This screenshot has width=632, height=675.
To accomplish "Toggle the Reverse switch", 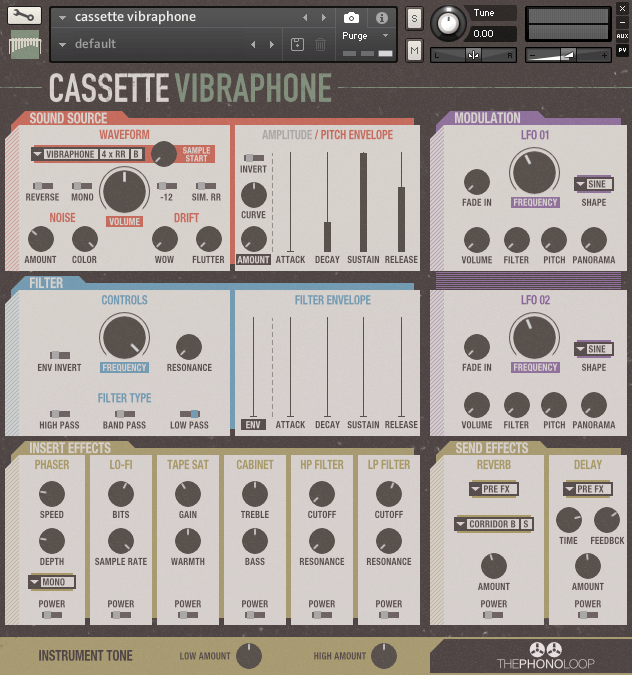I will 43,186.
